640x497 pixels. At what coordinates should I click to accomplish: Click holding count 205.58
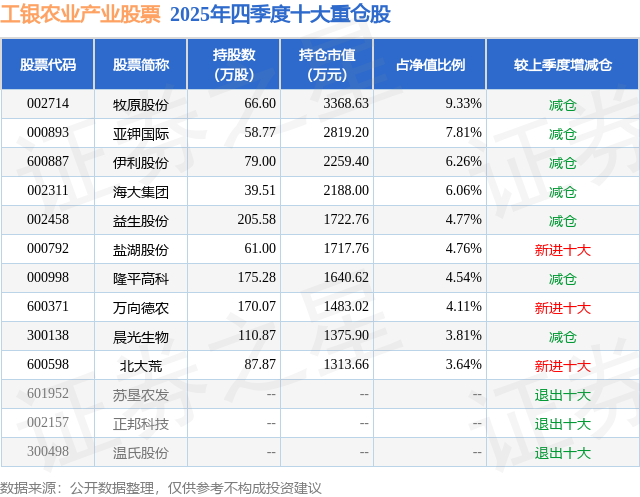(x=257, y=220)
